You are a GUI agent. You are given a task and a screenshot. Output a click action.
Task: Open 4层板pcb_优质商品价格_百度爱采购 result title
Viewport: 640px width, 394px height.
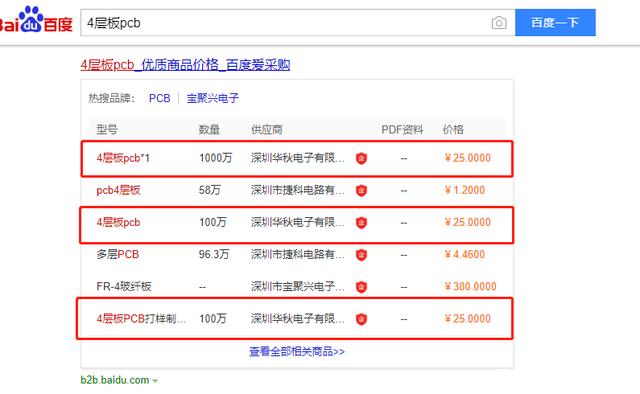pyautogui.click(x=185, y=65)
